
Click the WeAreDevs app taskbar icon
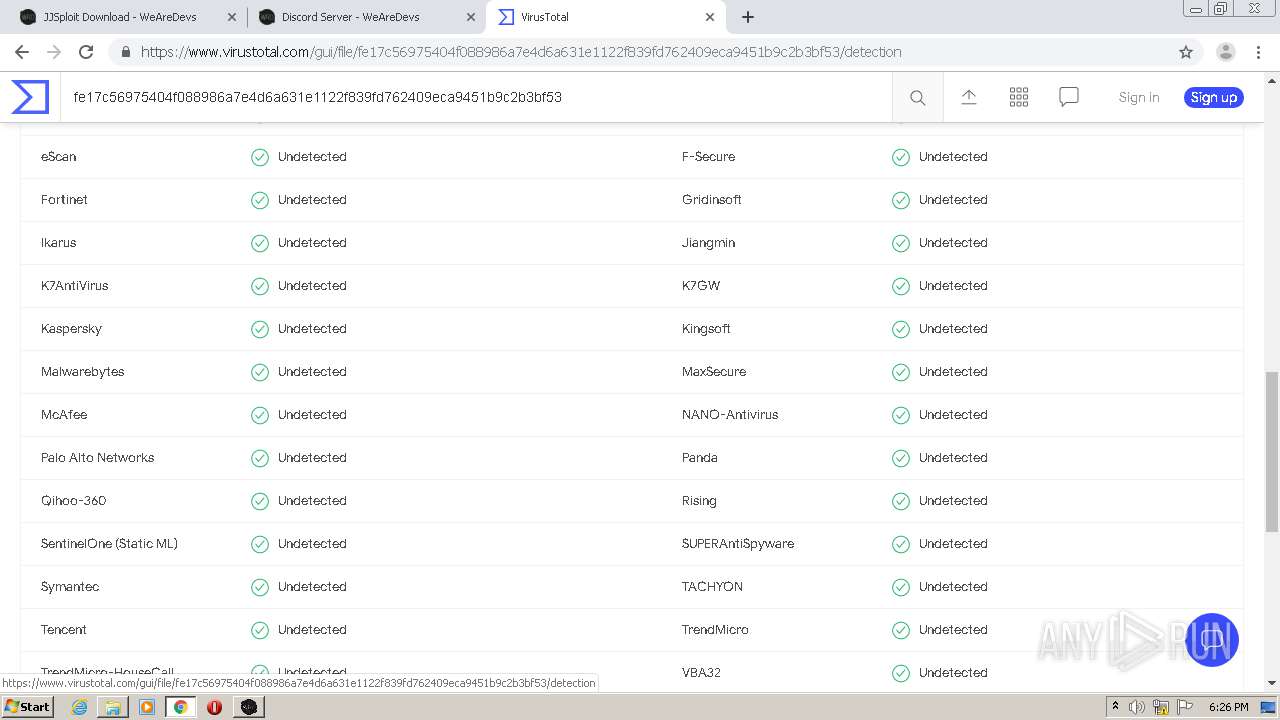pyautogui.click(x=248, y=707)
